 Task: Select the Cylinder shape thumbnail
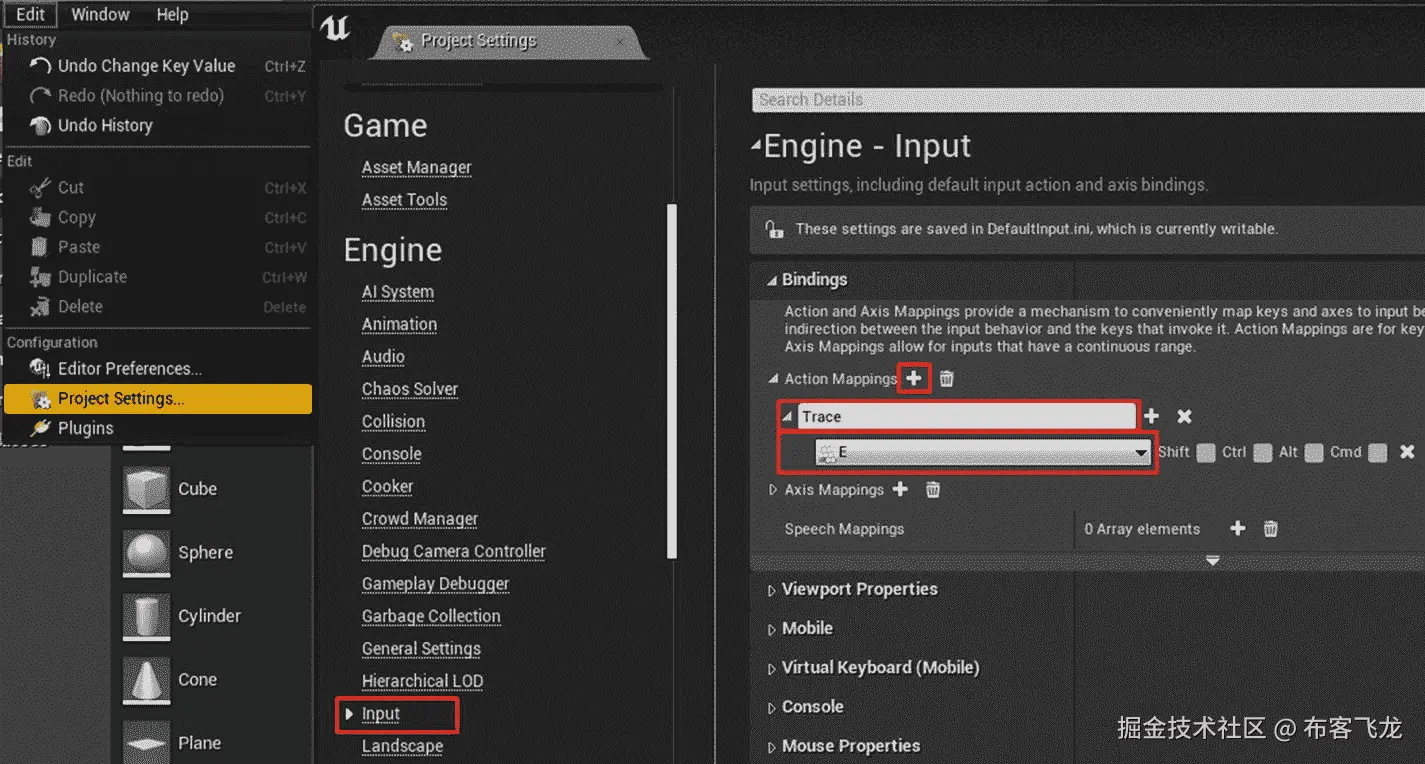(x=146, y=616)
